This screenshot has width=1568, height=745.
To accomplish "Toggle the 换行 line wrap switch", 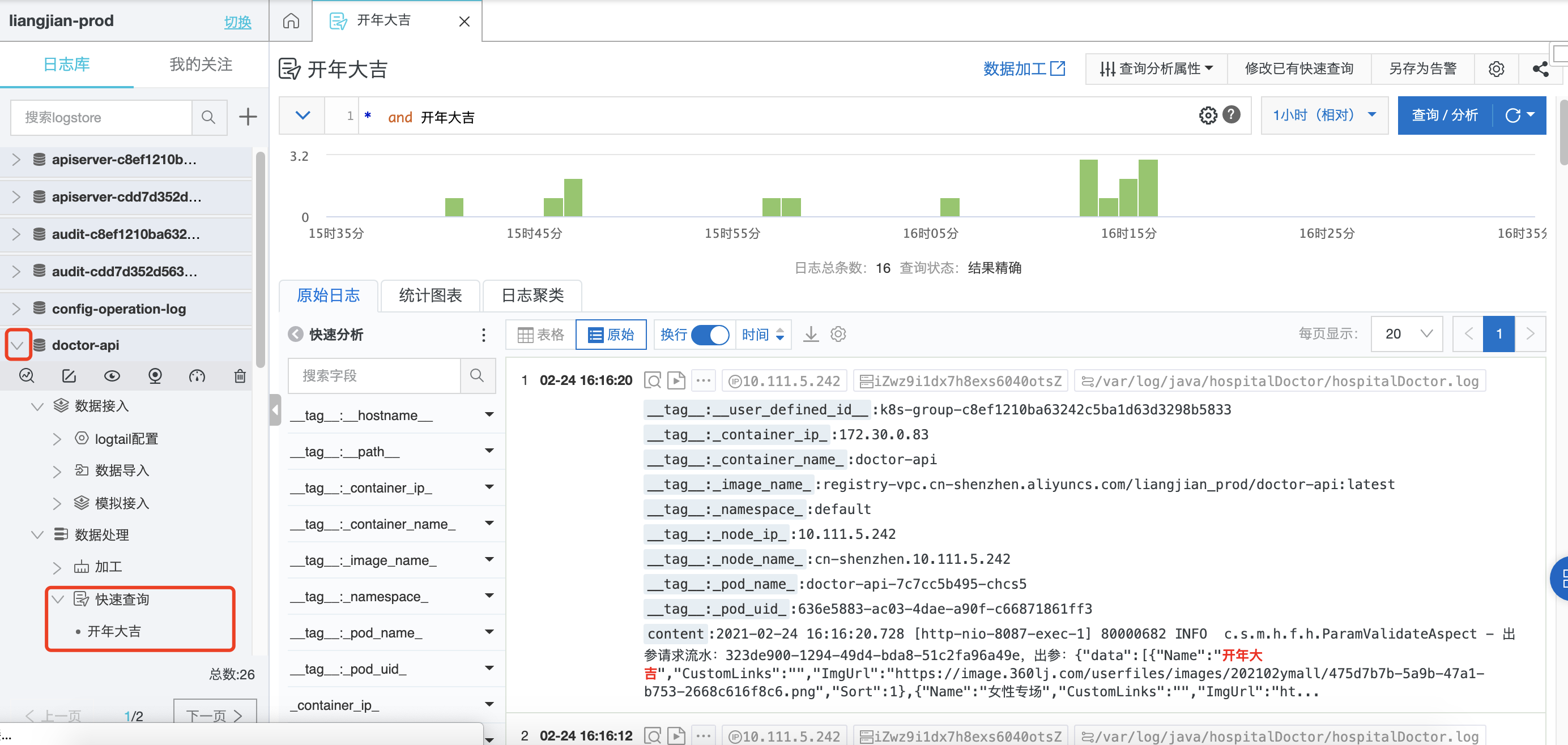I will pos(710,335).
